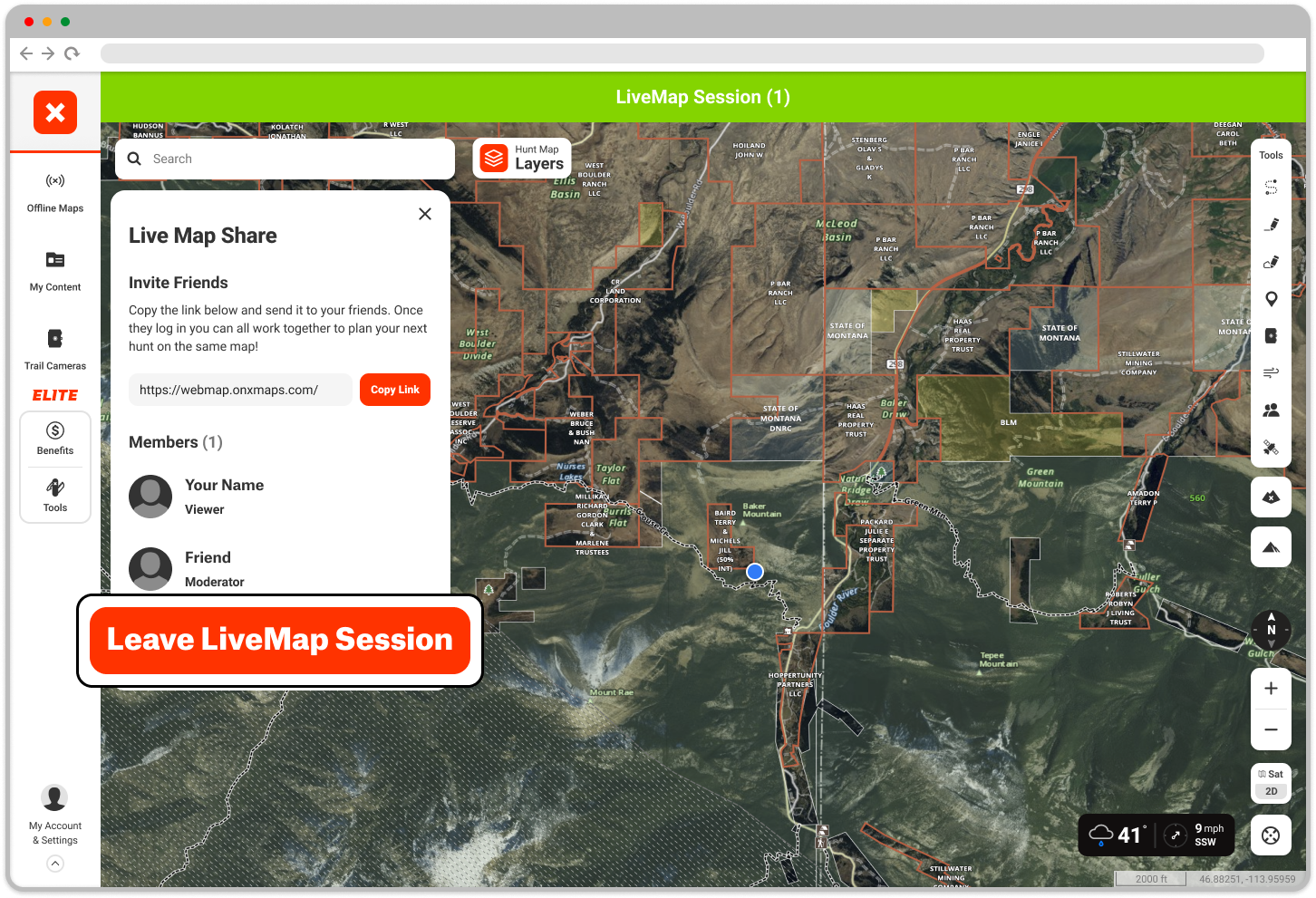Click browser back arrow
The height and width of the screenshot is (898, 1316).
[x=26, y=53]
